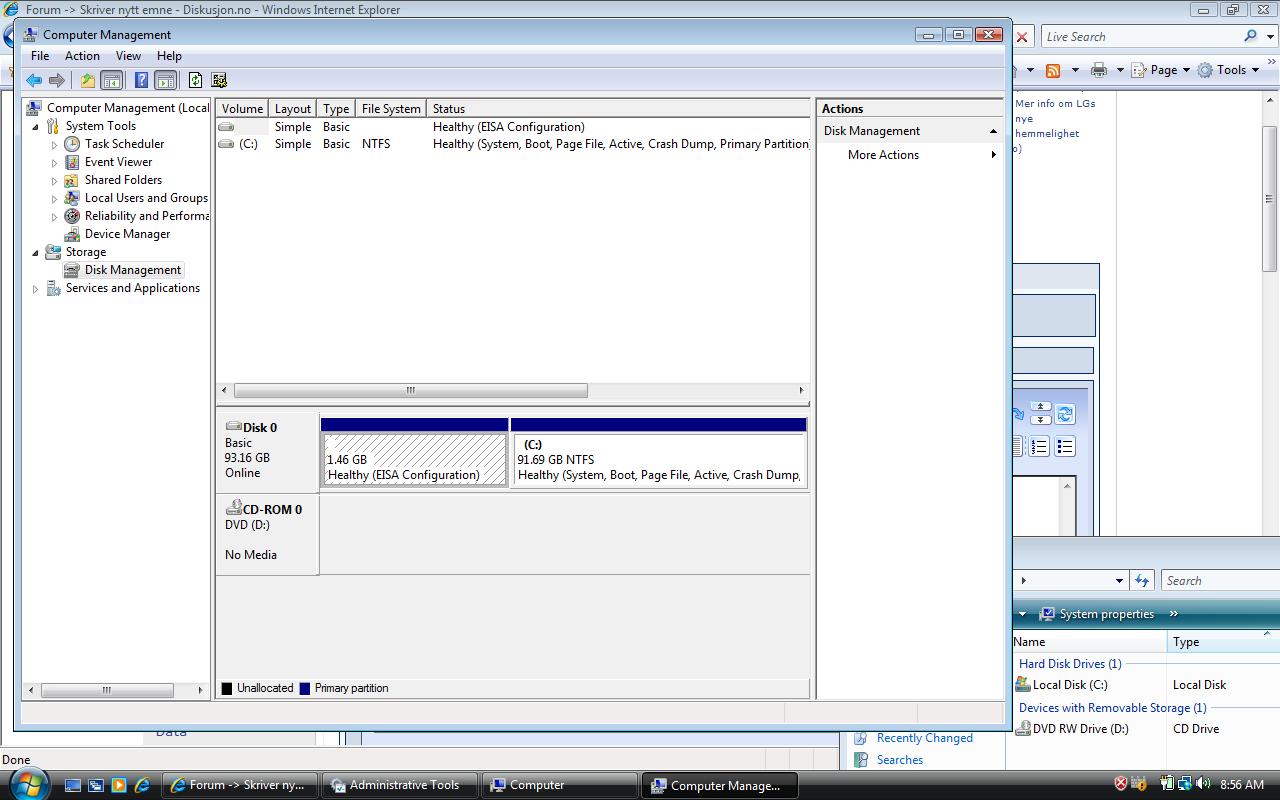Select Computer Management (Local) root node

click(128, 108)
